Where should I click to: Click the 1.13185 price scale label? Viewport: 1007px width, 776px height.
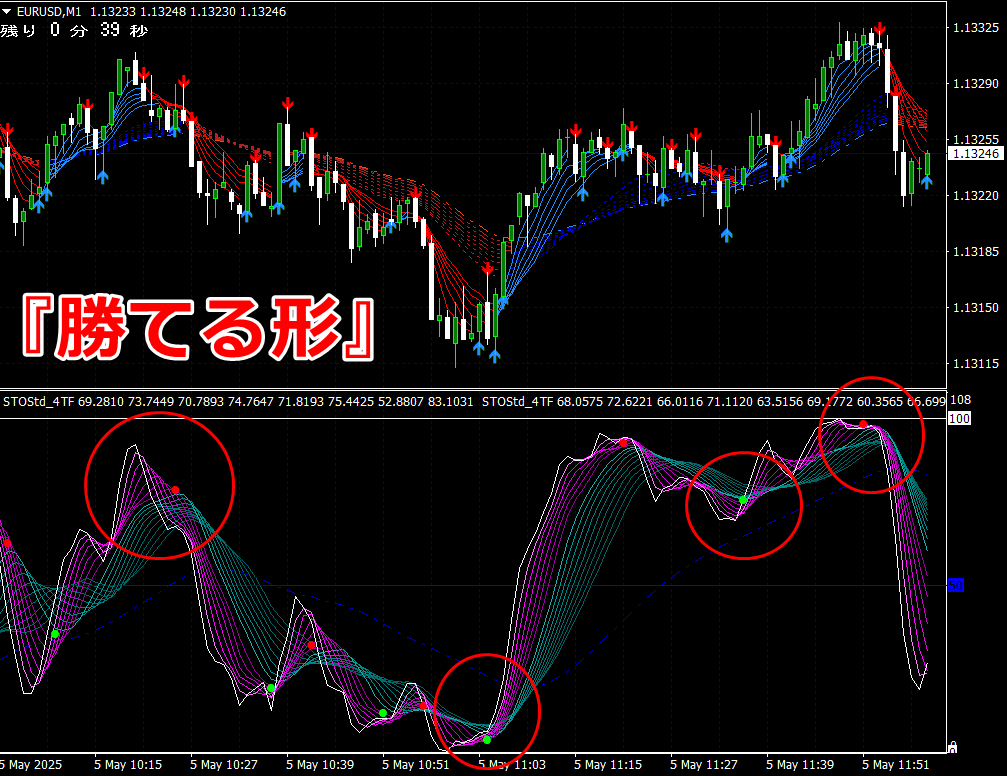(x=976, y=251)
